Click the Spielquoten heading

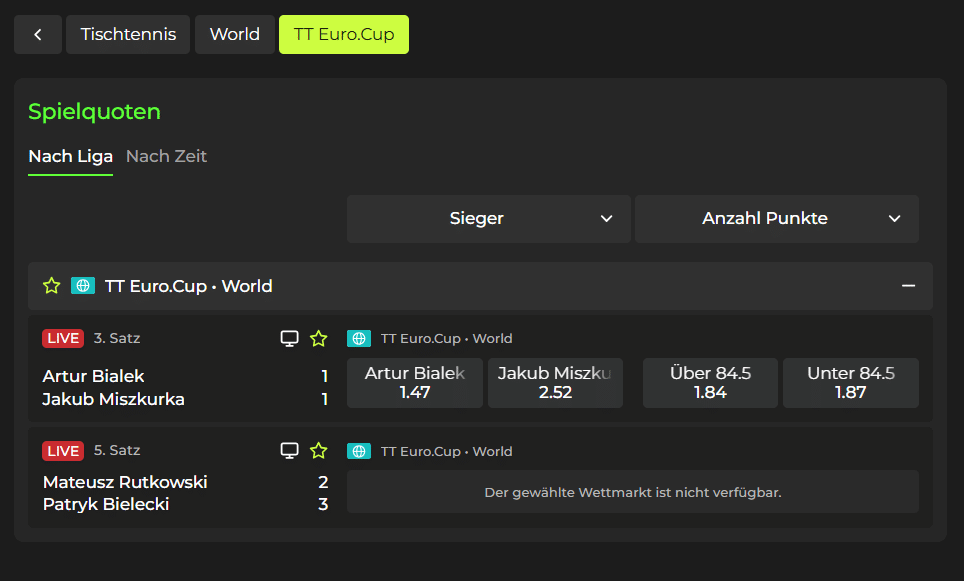tap(94, 111)
